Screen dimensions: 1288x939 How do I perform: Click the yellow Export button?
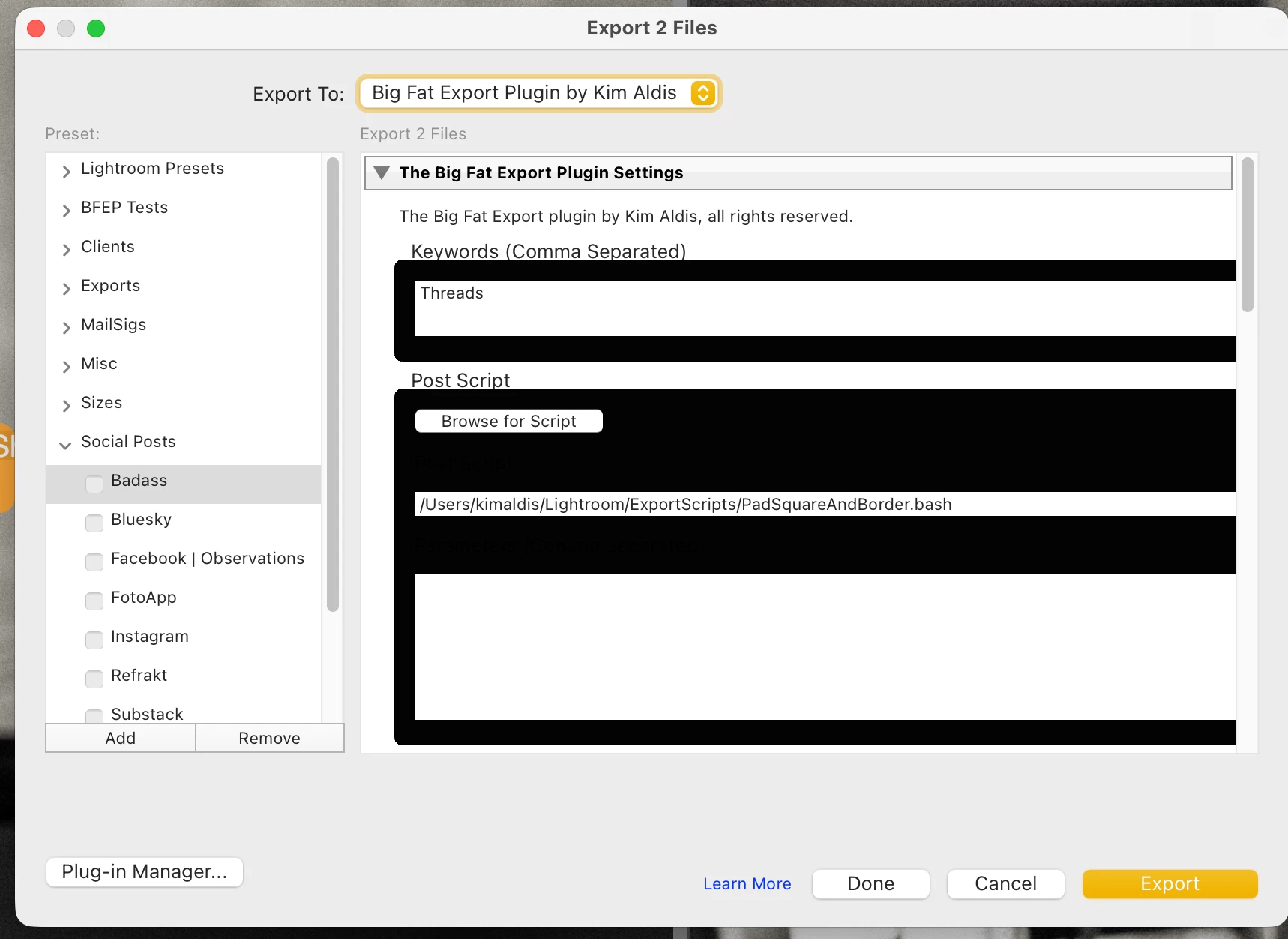click(x=1170, y=884)
